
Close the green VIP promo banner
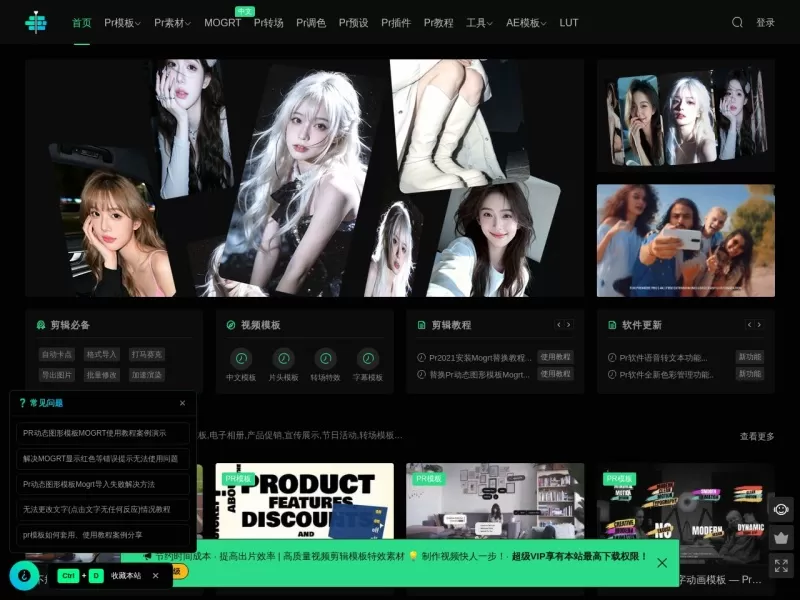662,563
